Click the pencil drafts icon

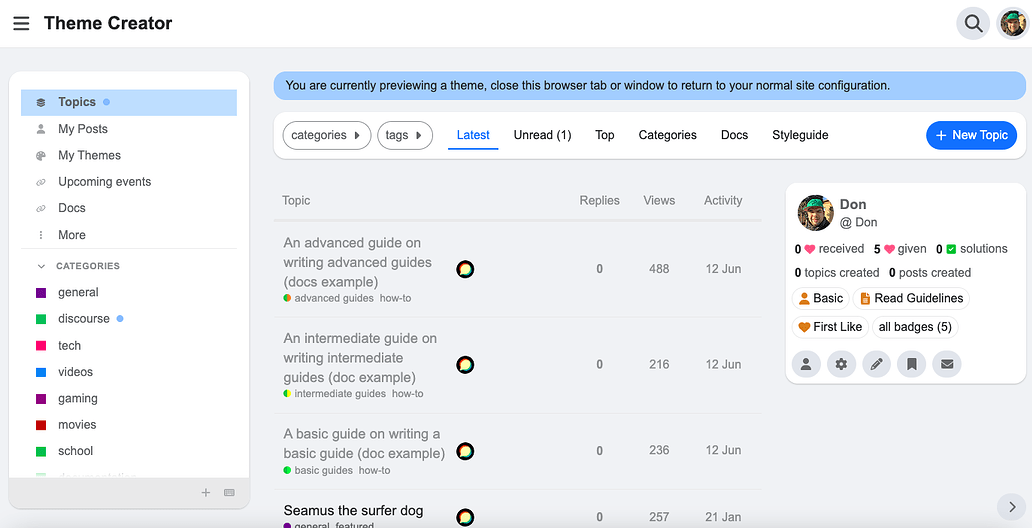click(x=876, y=365)
